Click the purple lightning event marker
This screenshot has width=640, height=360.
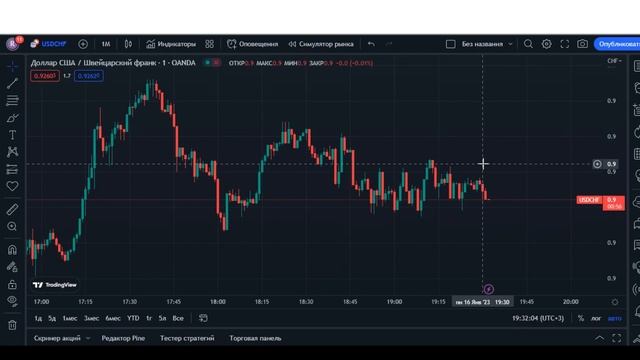pyautogui.click(x=489, y=289)
